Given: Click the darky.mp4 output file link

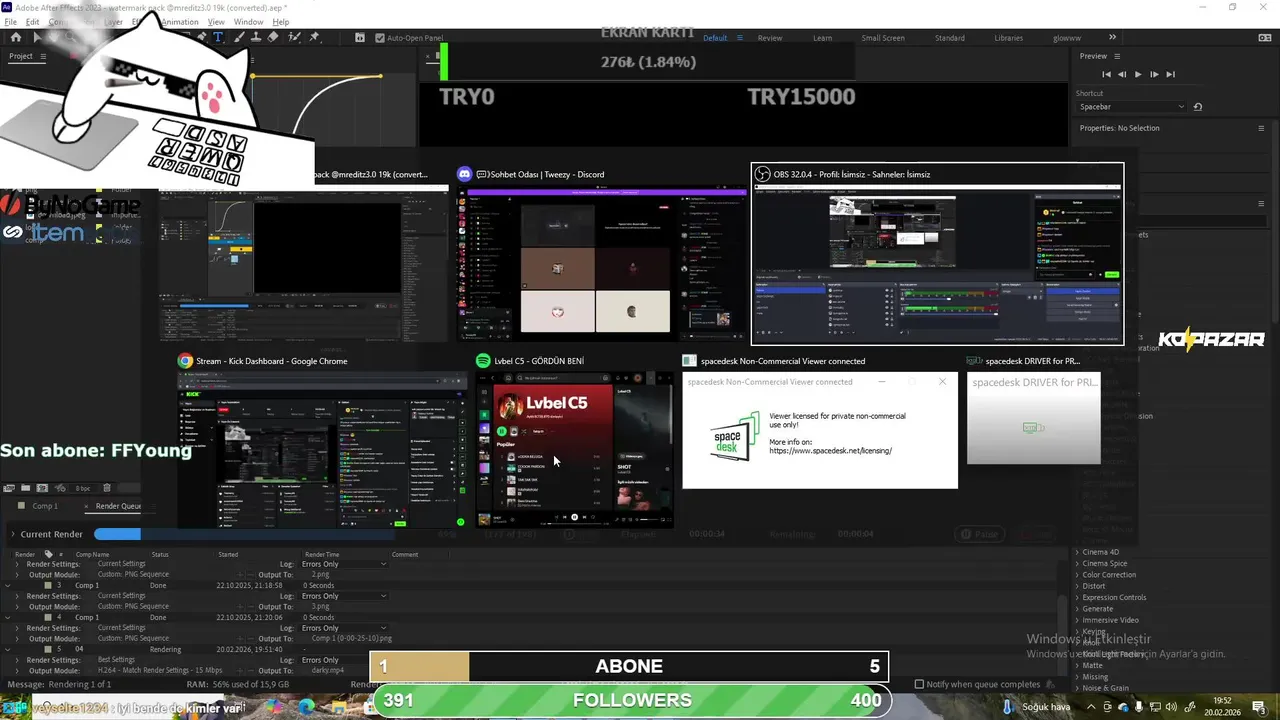Looking at the screenshot, I should 326,671.
